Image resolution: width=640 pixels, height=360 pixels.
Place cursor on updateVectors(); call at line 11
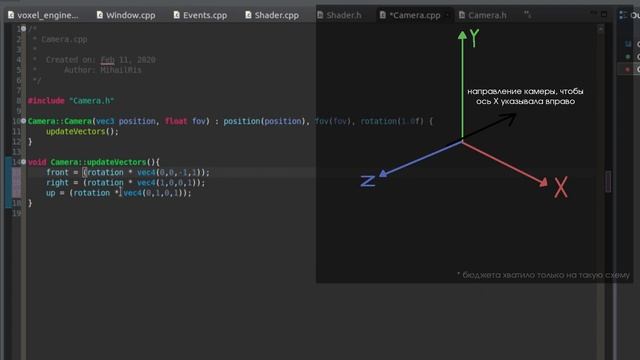pos(82,131)
